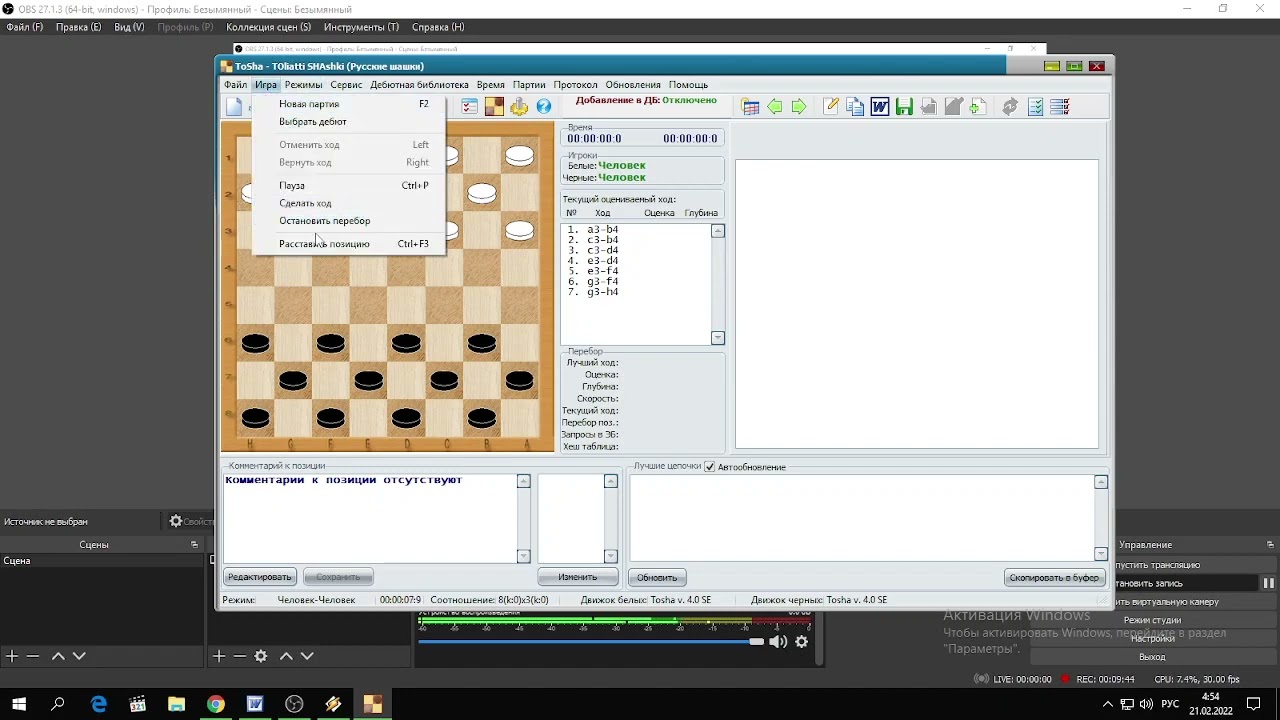Click the new game page icon in Tosha toolbar
1280x720 pixels.
[234, 107]
